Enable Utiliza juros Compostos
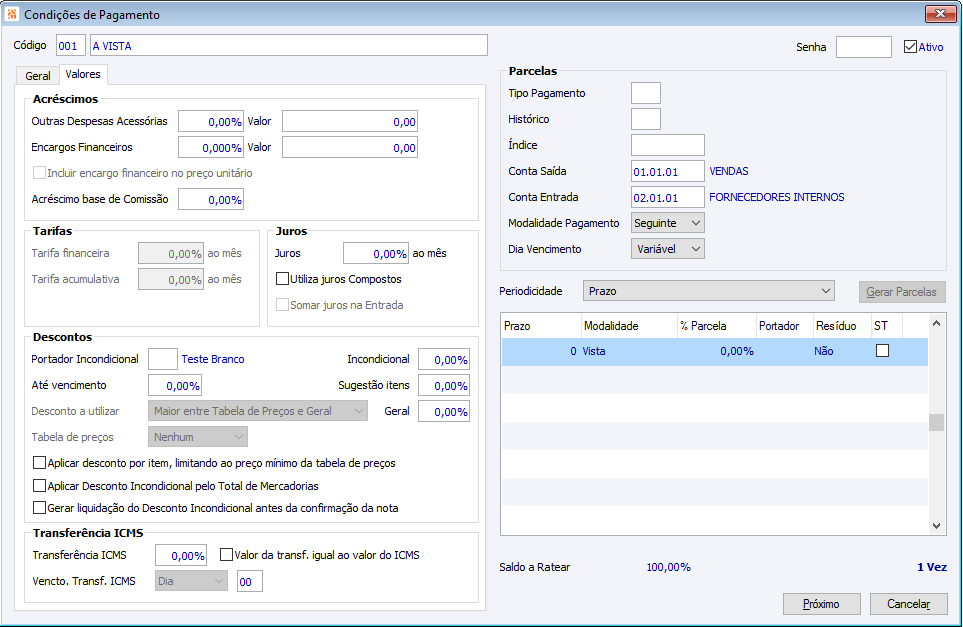 click(283, 279)
